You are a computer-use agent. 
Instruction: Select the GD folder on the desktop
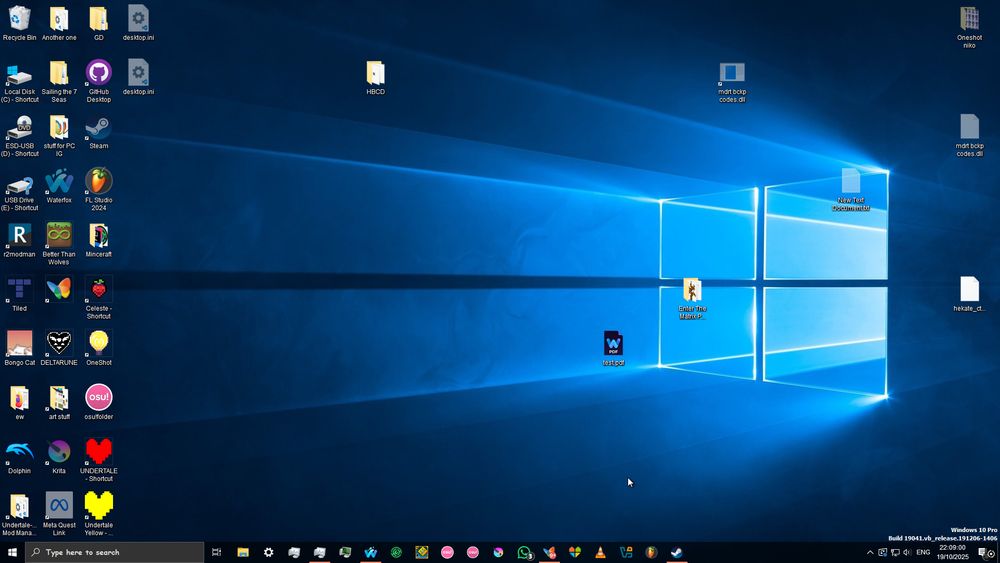coord(99,24)
